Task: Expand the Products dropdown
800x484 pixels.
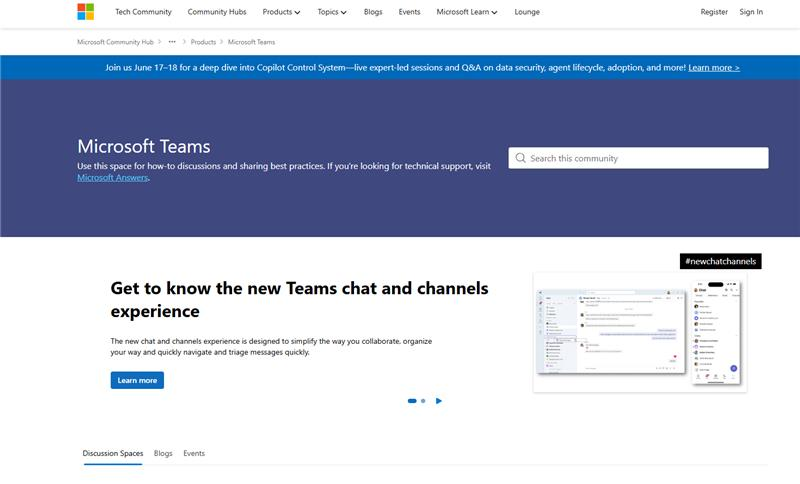Action: point(281,12)
